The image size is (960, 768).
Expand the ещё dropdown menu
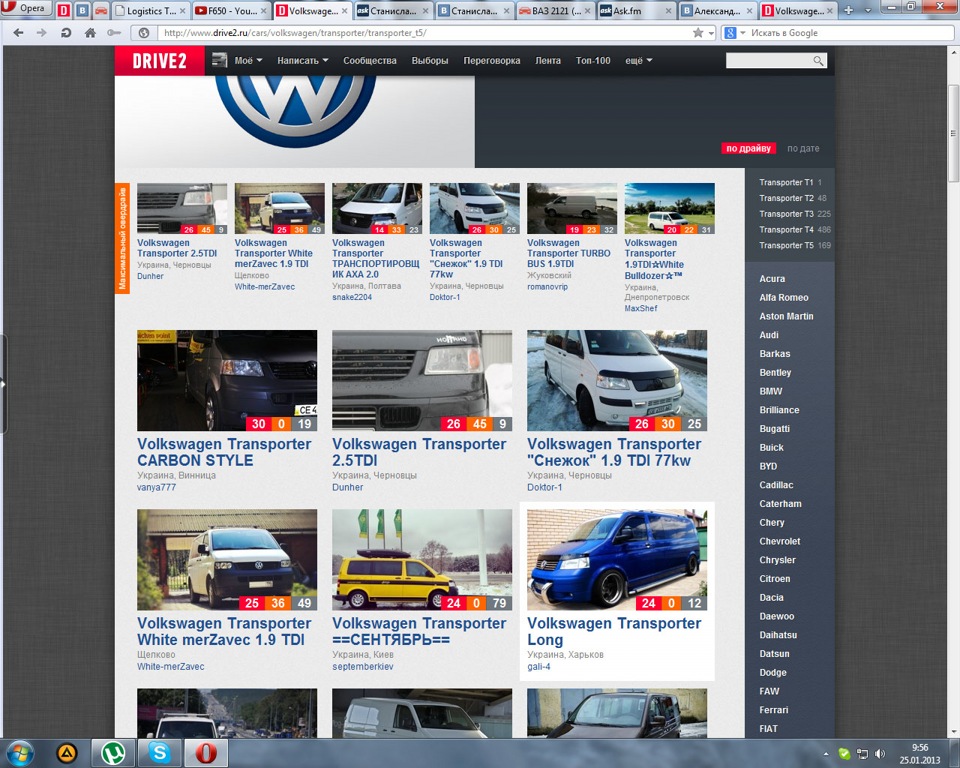pyautogui.click(x=639, y=61)
